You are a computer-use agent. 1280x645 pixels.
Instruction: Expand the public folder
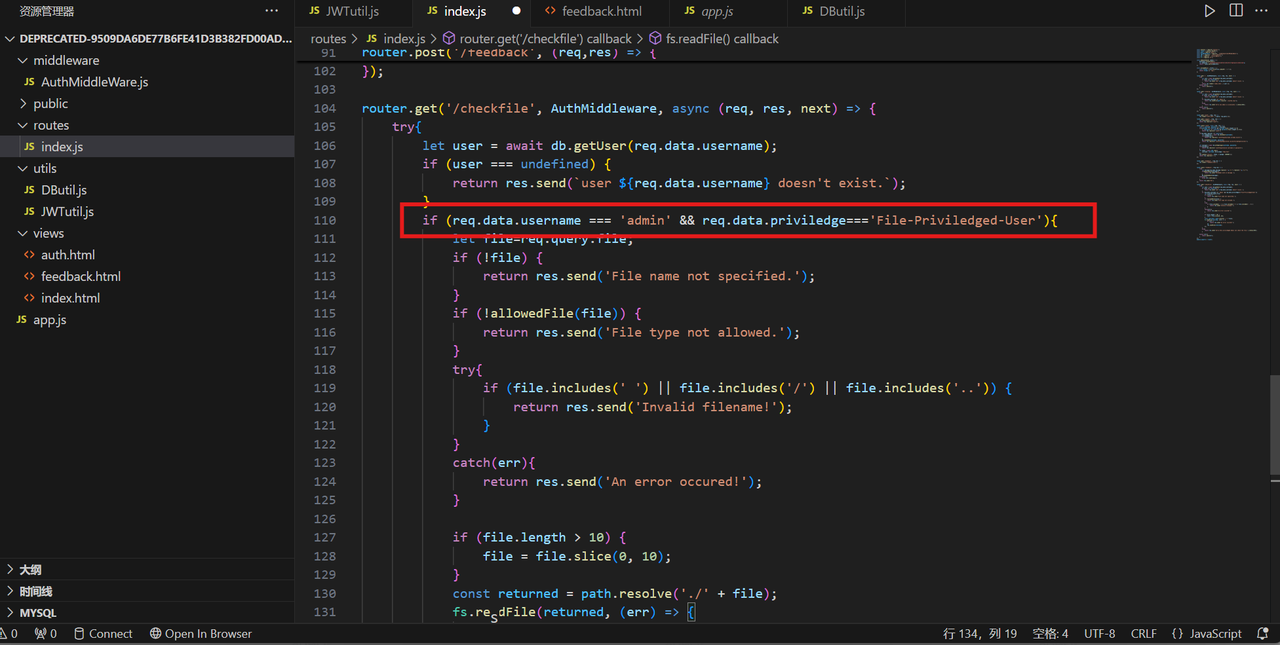[50, 103]
